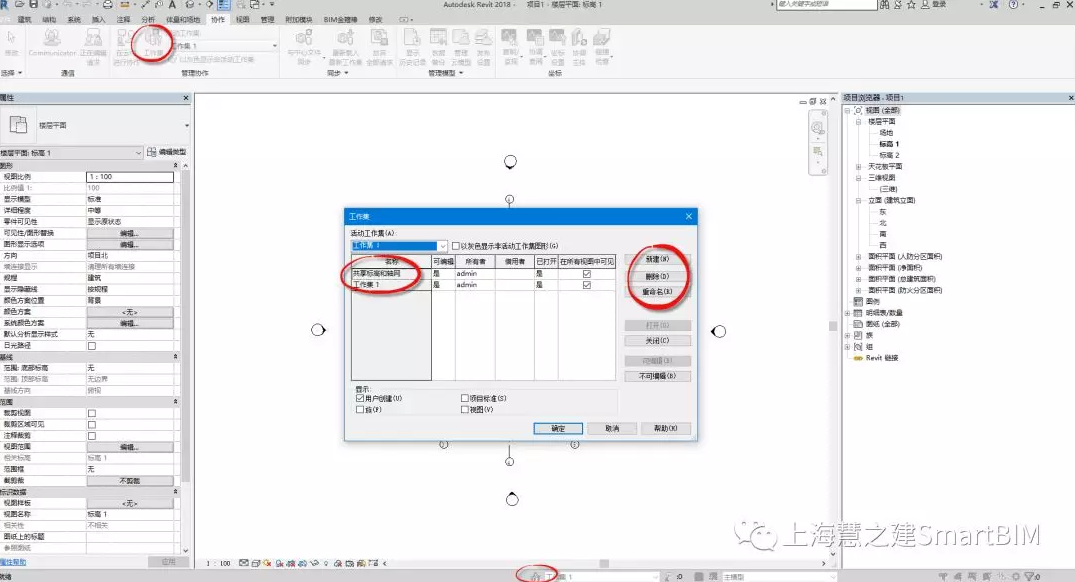The height and width of the screenshot is (582, 1075).
Task: Toggle gray inactive workset graphics checkbox
Action: pos(456,246)
